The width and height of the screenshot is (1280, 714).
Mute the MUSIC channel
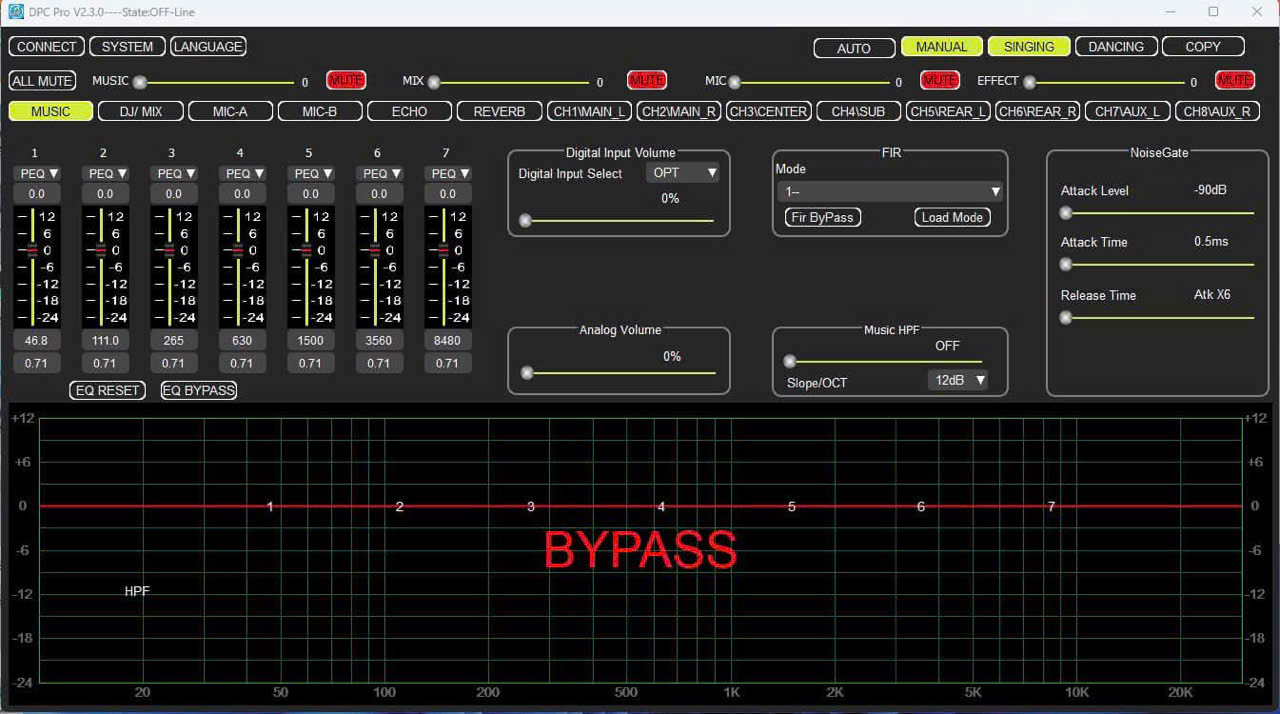(x=346, y=80)
